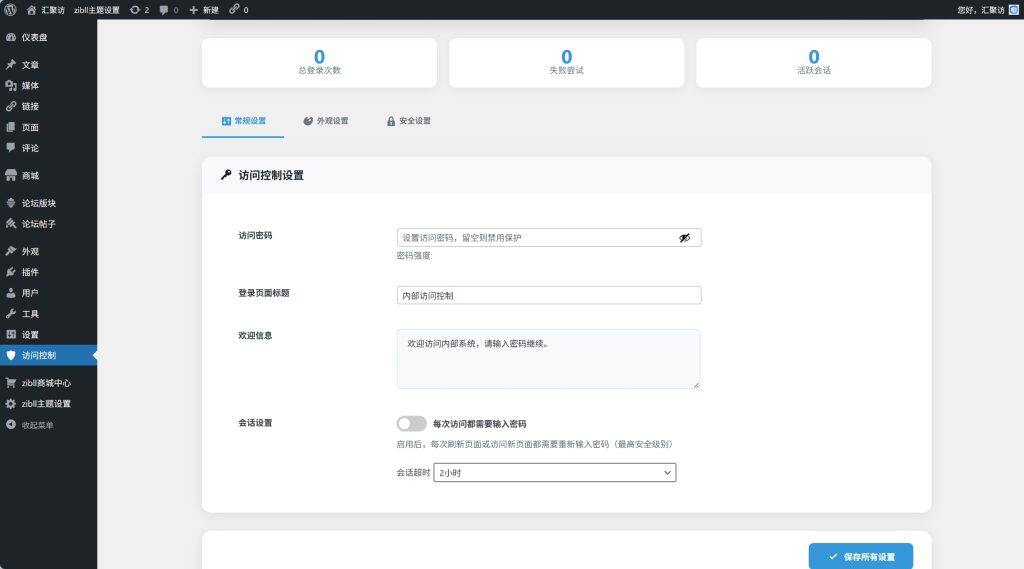Toggle password visibility eye icon
1024x569 pixels.
tap(684, 238)
